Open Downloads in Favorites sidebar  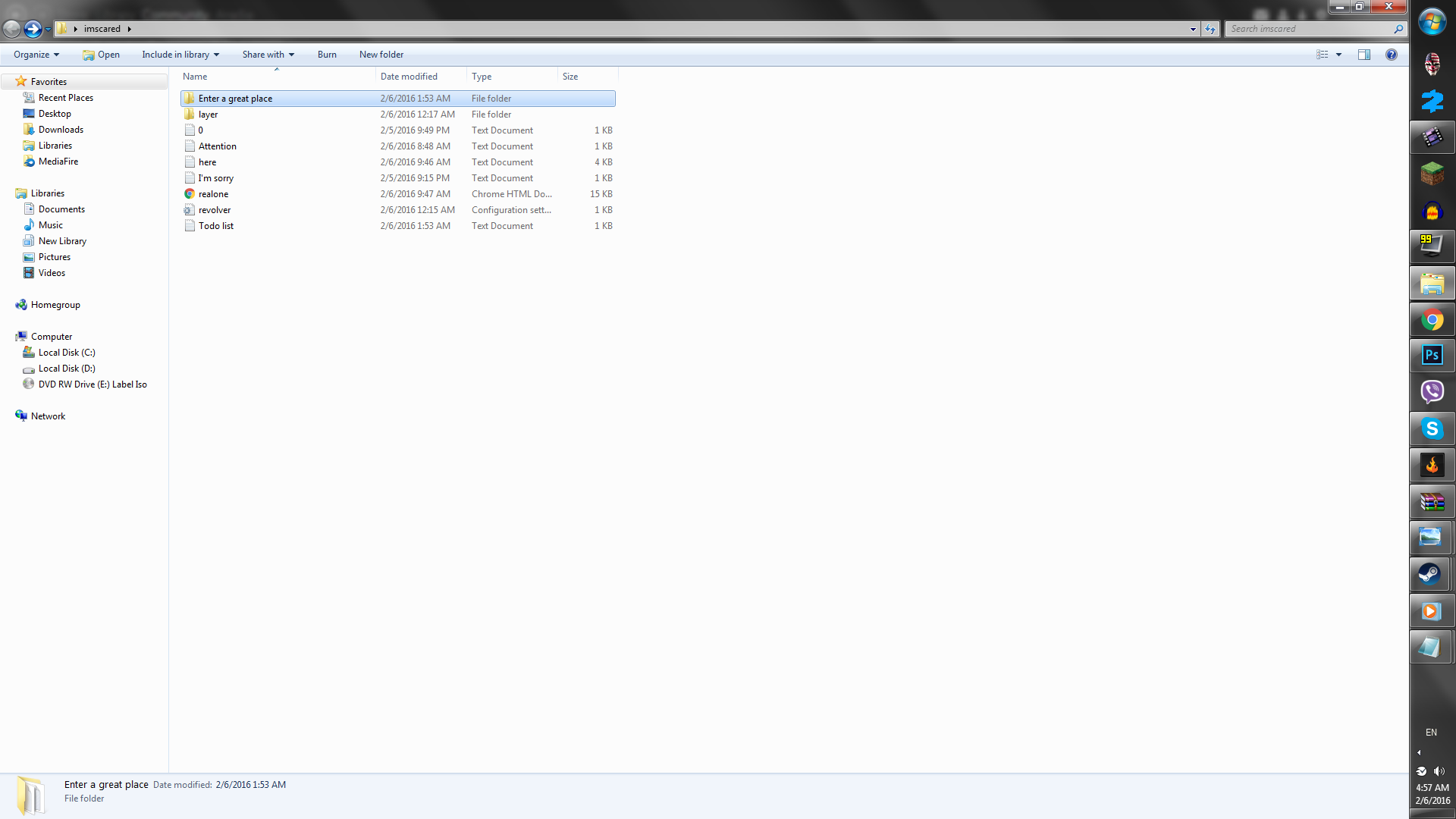61,130
